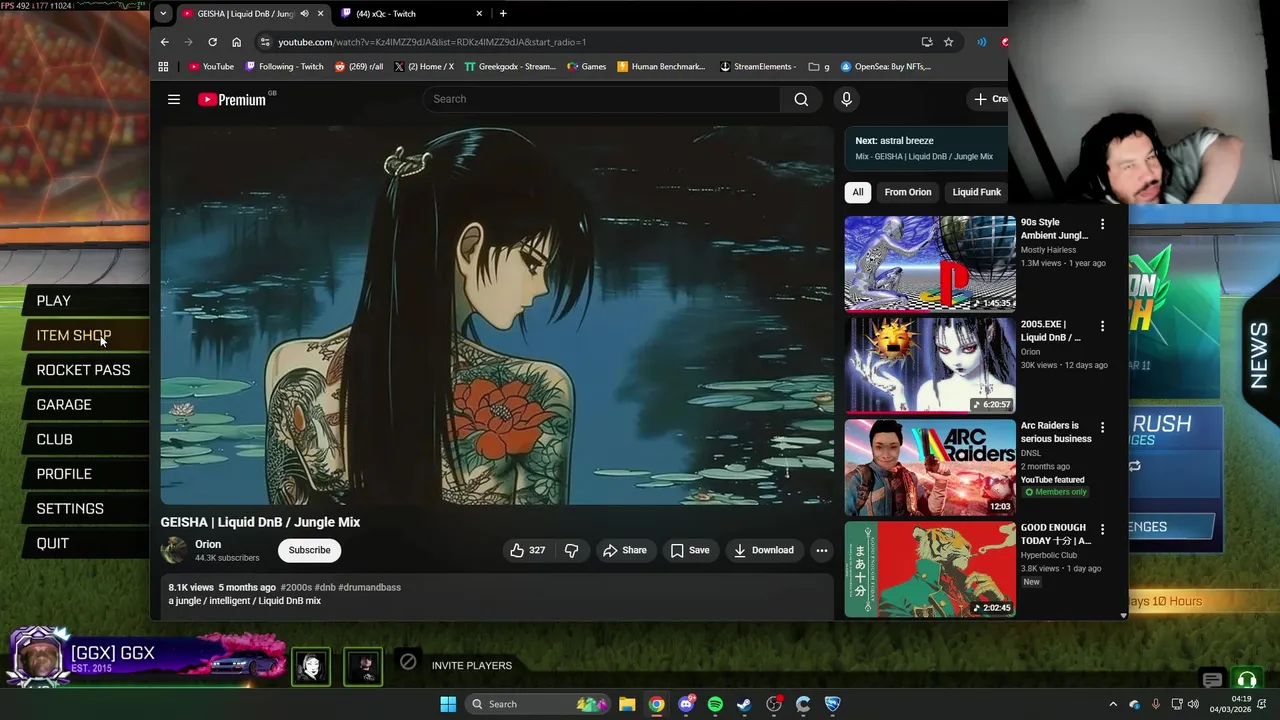
Task: Open the Following - Twitch bookmark
Action: click(x=284, y=67)
